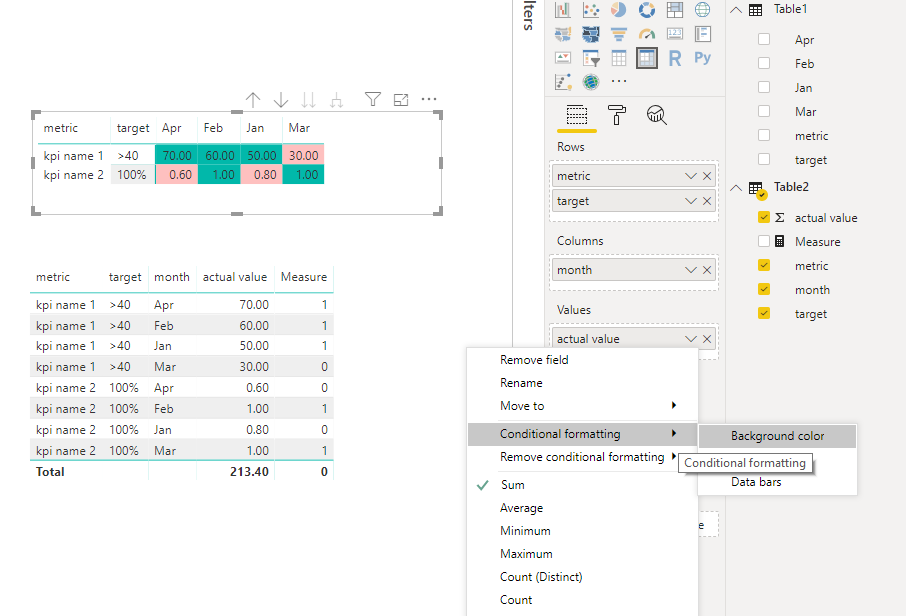
Task: Open Focus mode for the matrix visual
Action: (401, 100)
